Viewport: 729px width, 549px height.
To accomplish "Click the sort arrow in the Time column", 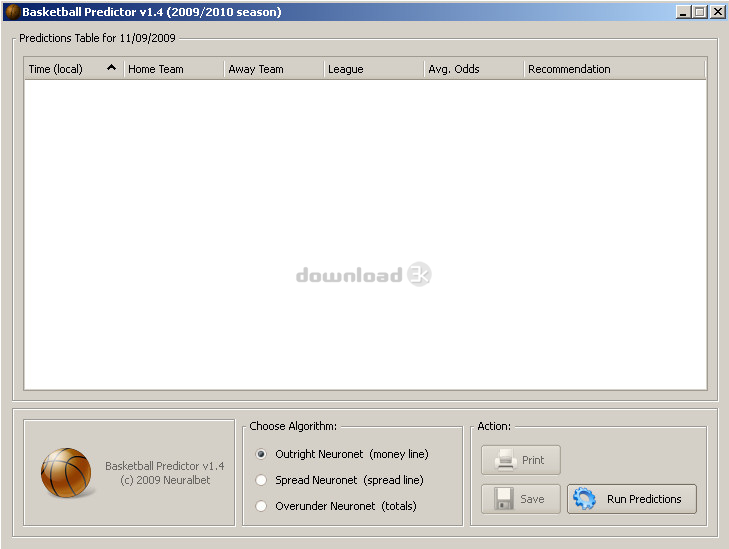I will [x=111, y=67].
